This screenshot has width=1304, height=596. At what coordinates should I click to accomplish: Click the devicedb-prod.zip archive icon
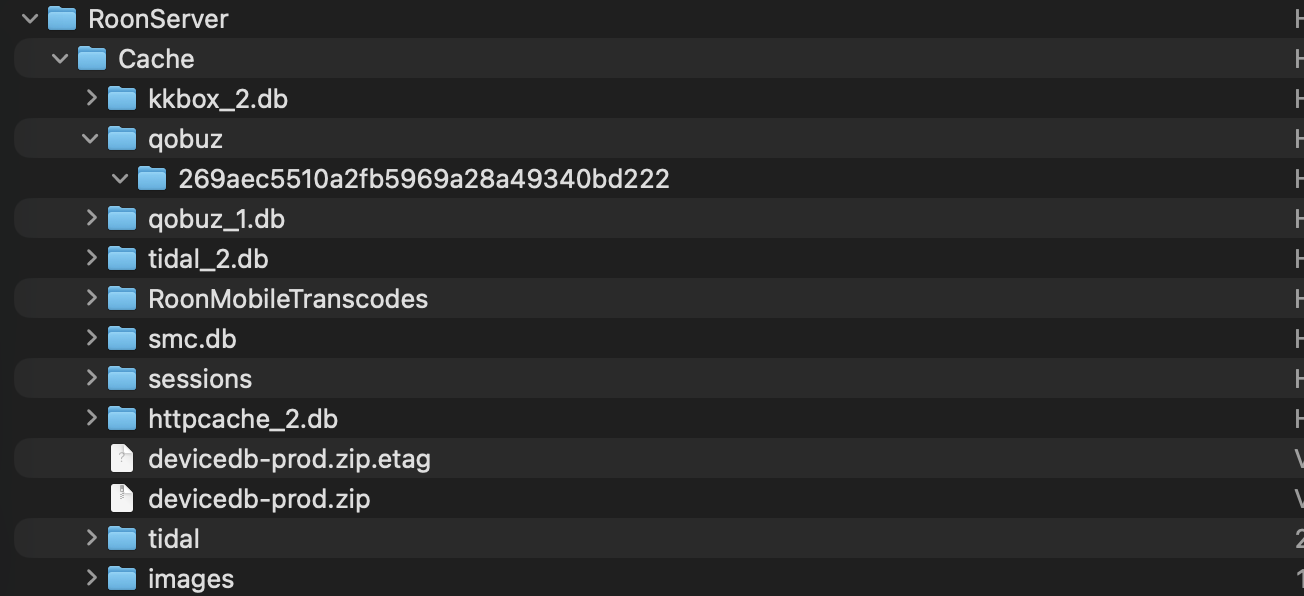[122, 498]
